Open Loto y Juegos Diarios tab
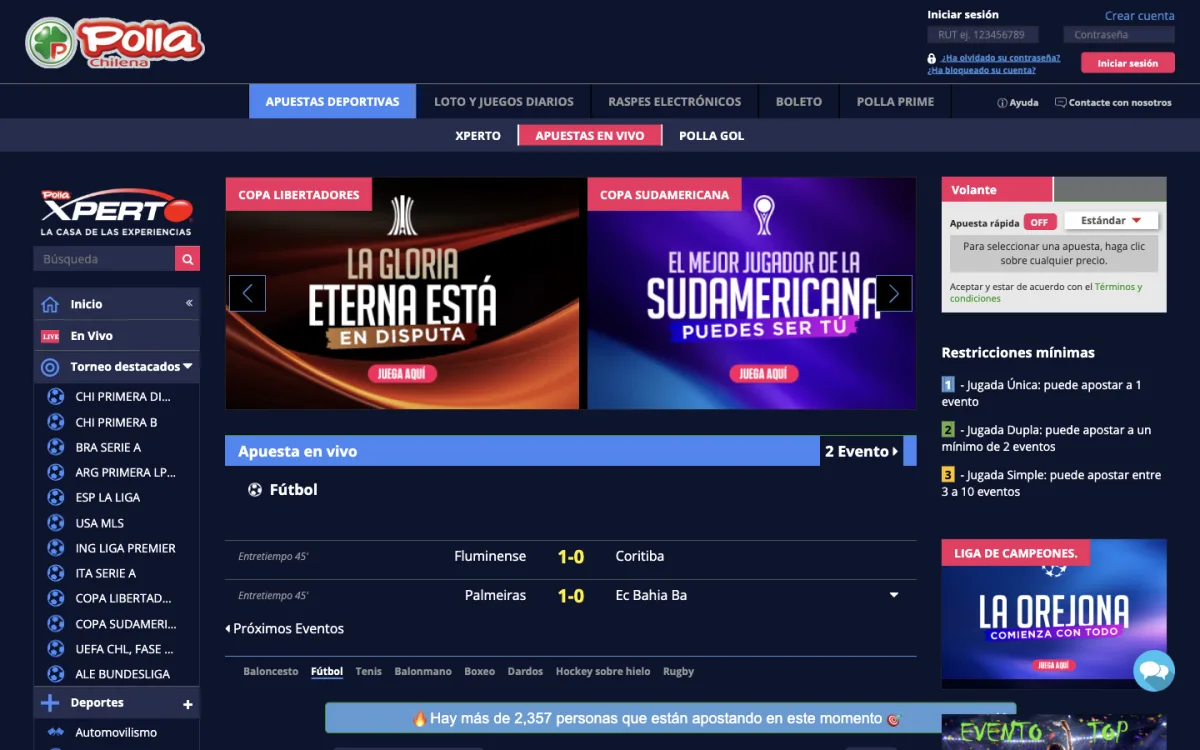This screenshot has width=1200, height=750. pyautogui.click(x=504, y=101)
